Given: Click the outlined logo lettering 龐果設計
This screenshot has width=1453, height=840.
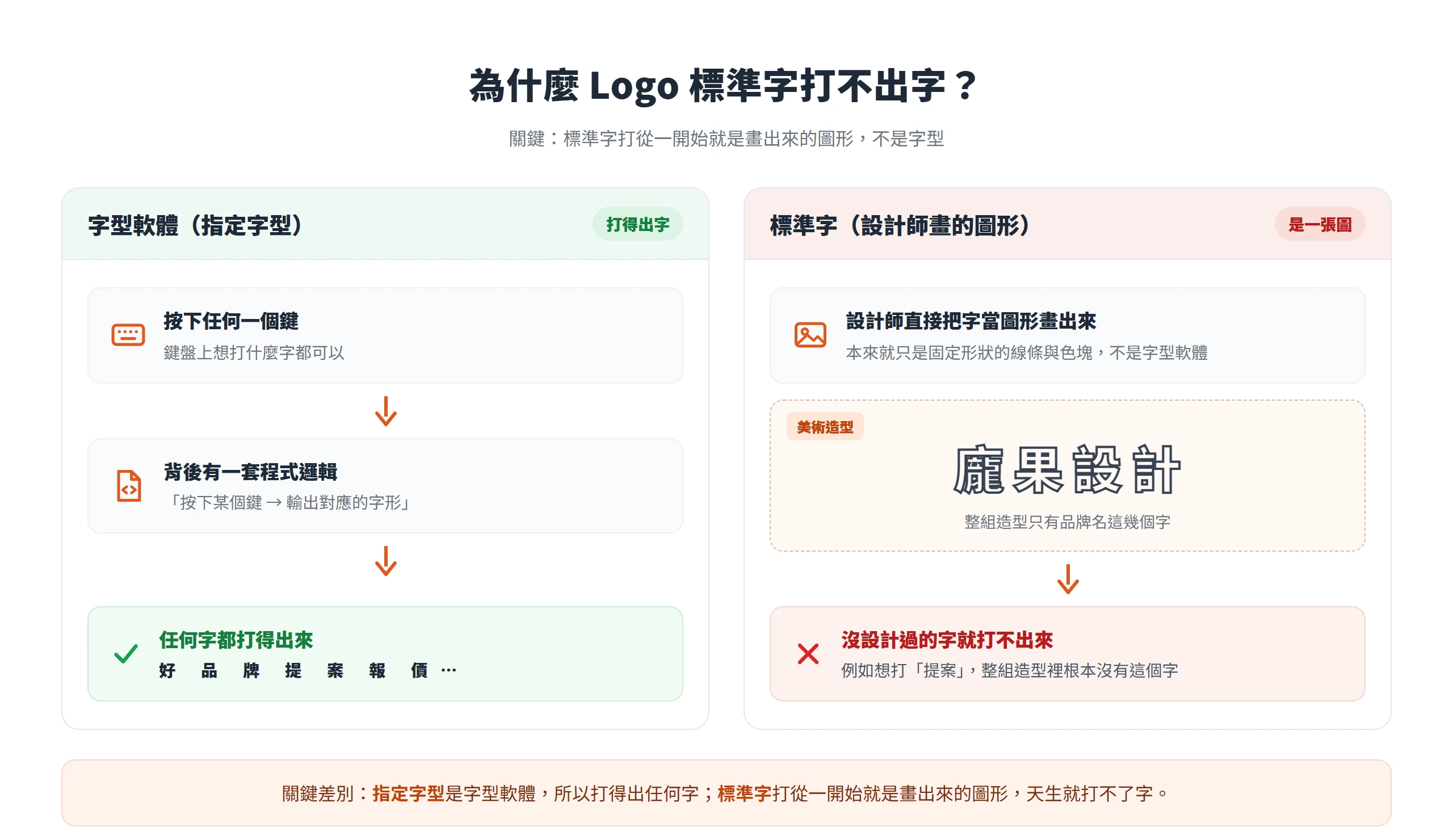Looking at the screenshot, I should [x=1066, y=469].
